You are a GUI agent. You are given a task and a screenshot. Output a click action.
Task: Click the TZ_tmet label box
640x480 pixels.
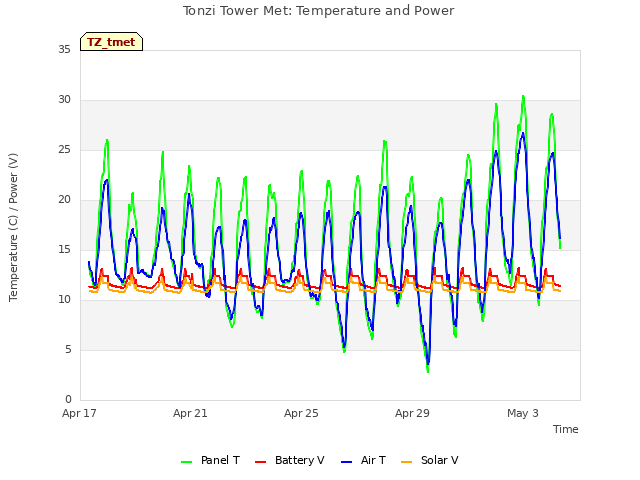pyautogui.click(x=111, y=42)
